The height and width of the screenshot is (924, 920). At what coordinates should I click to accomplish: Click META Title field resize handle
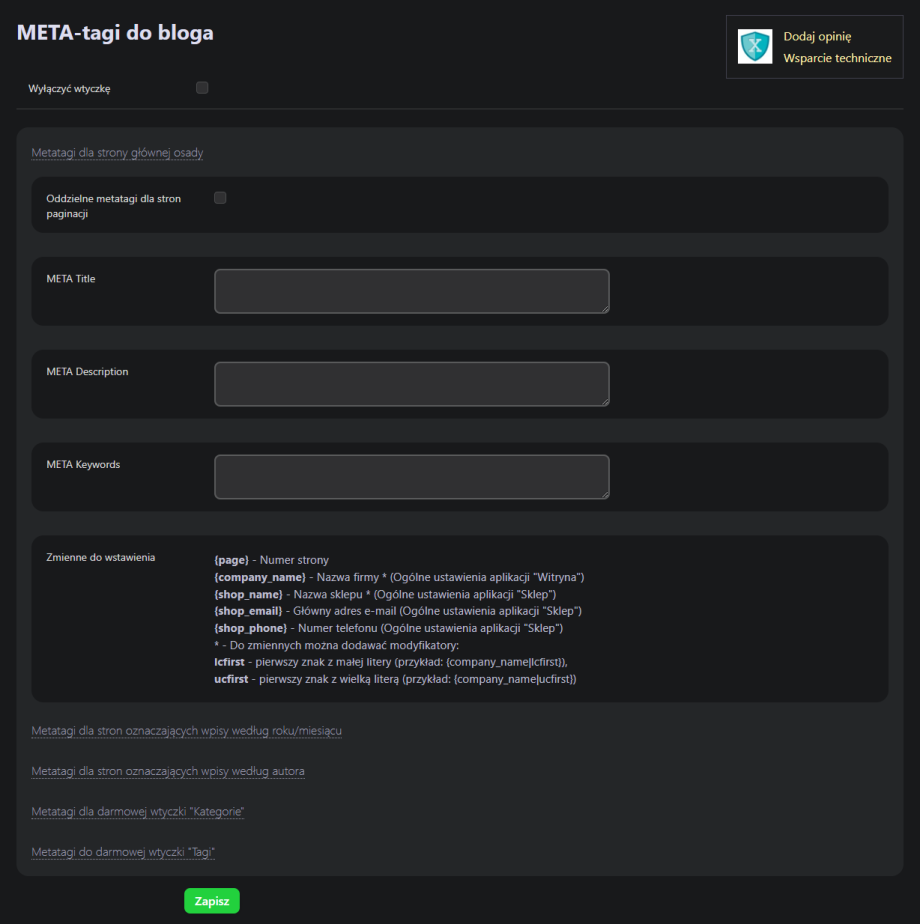[604, 309]
